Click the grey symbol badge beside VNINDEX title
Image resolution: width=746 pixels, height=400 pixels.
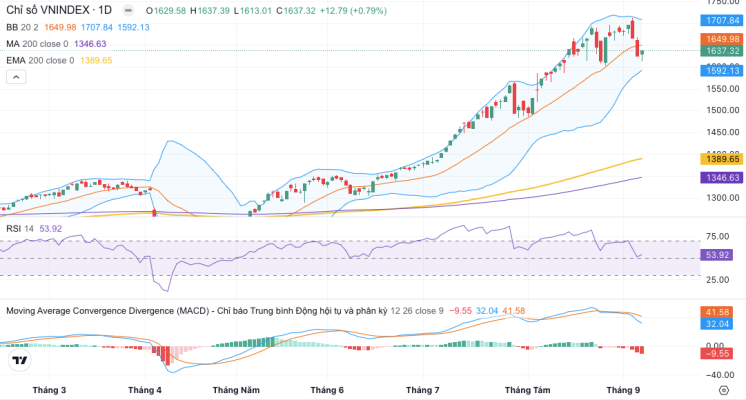coord(128,10)
